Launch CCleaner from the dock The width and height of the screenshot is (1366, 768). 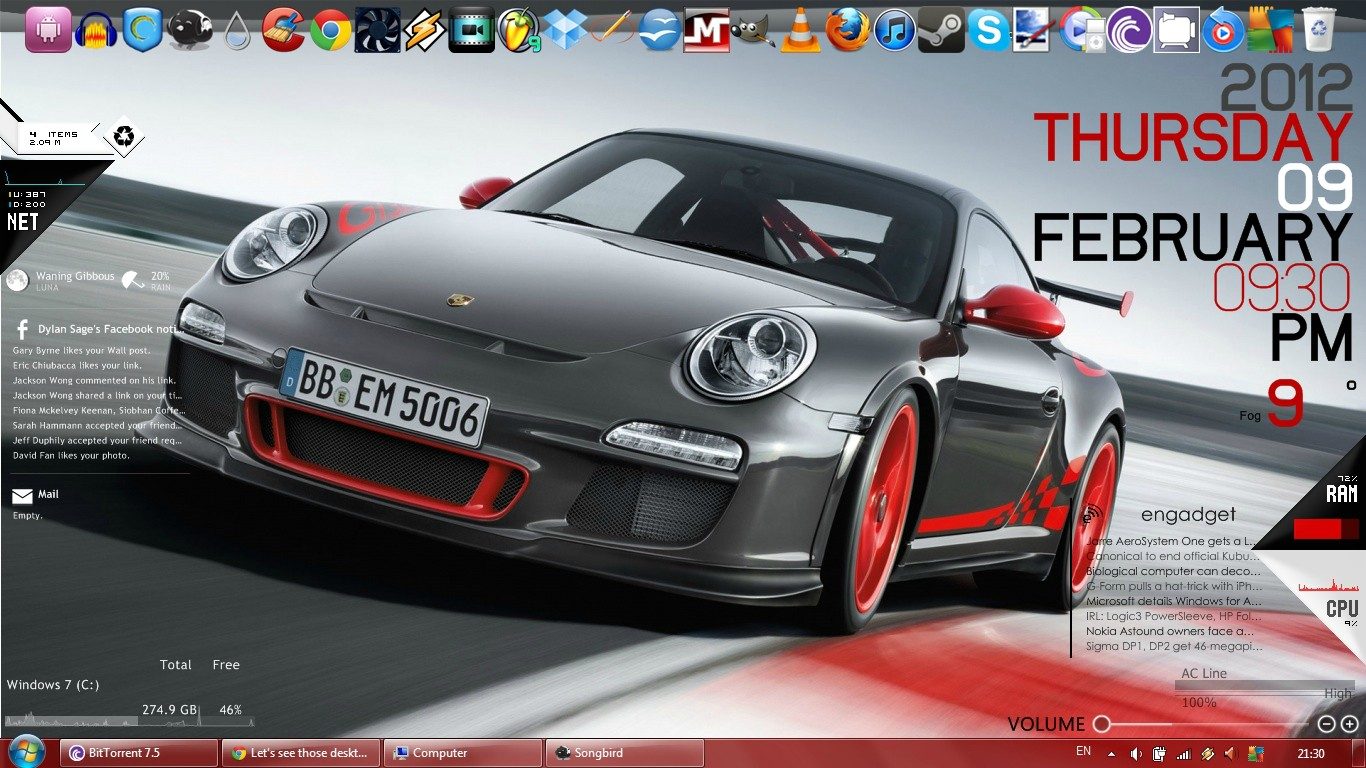tap(283, 30)
